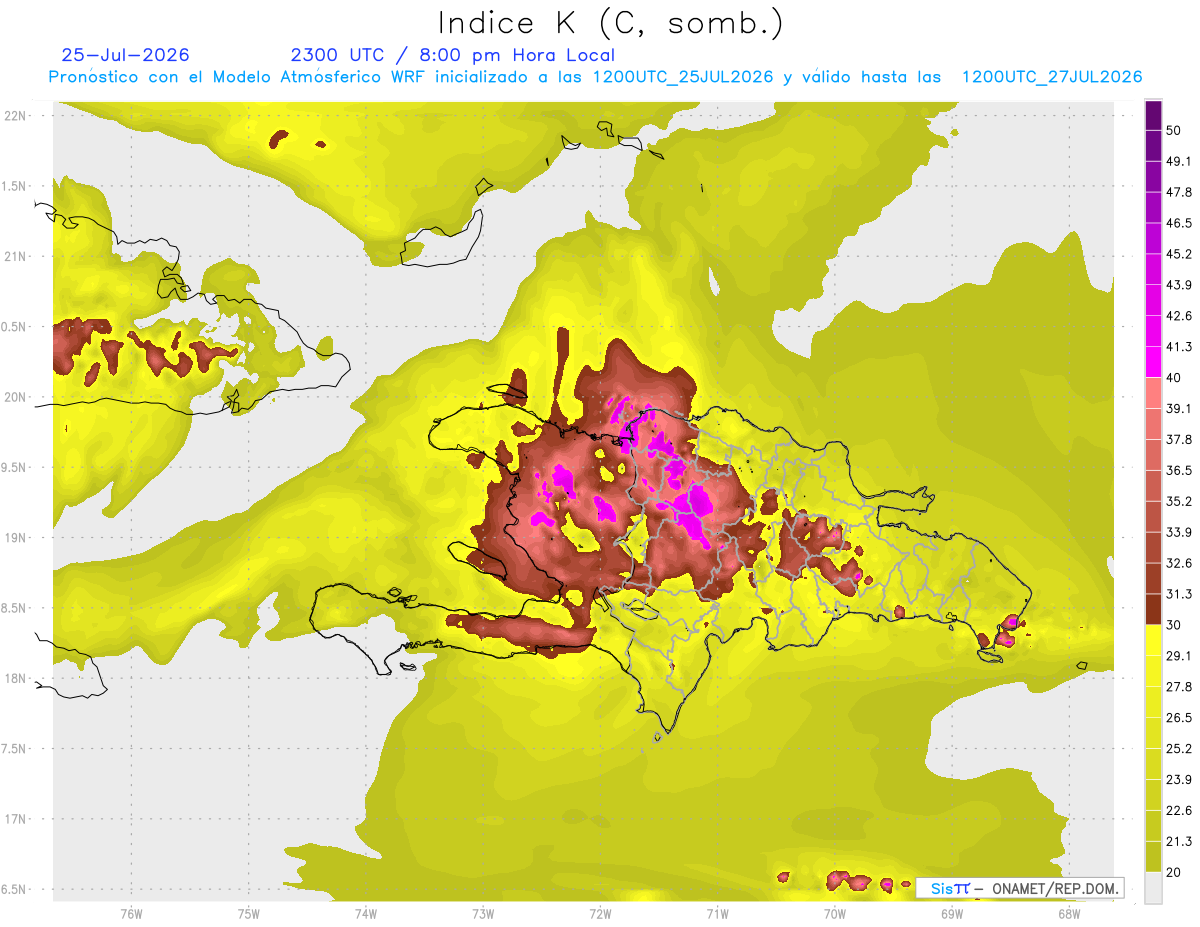Click the latitude label '21N'
1200x927 pixels.
coord(14,257)
